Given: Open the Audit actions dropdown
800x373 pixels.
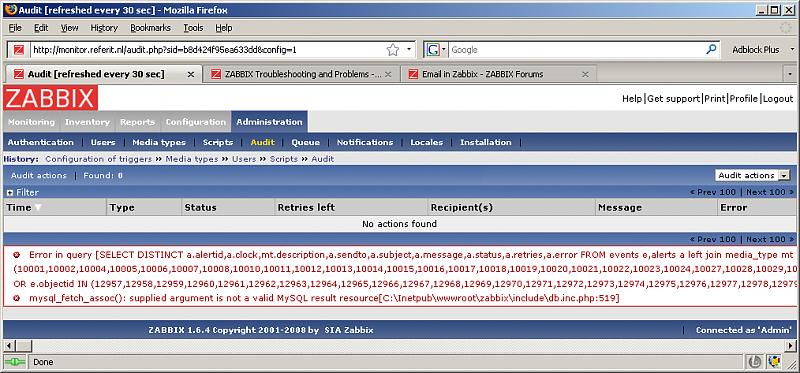Looking at the screenshot, I should pos(753,176).
